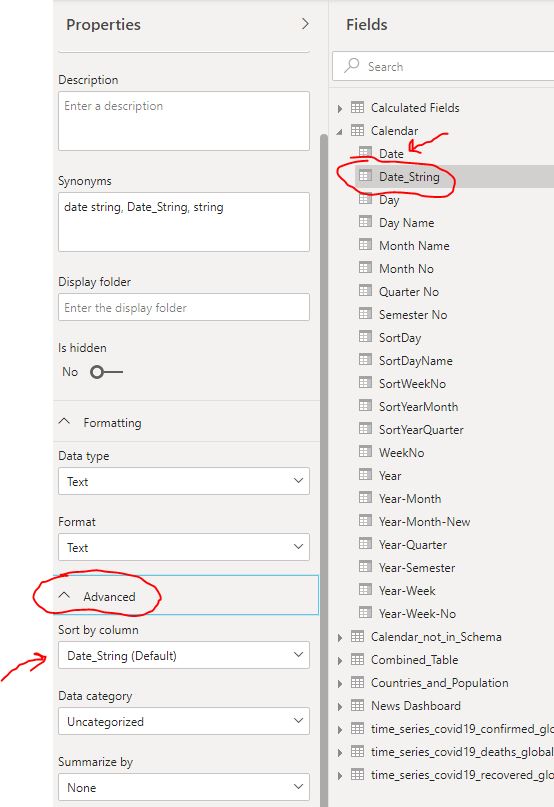Click the table icon beside Countries_and_Population
Image resolution: width=554 pixels, height=807 pixels.
pyautogui.click(x=357, y=682)
